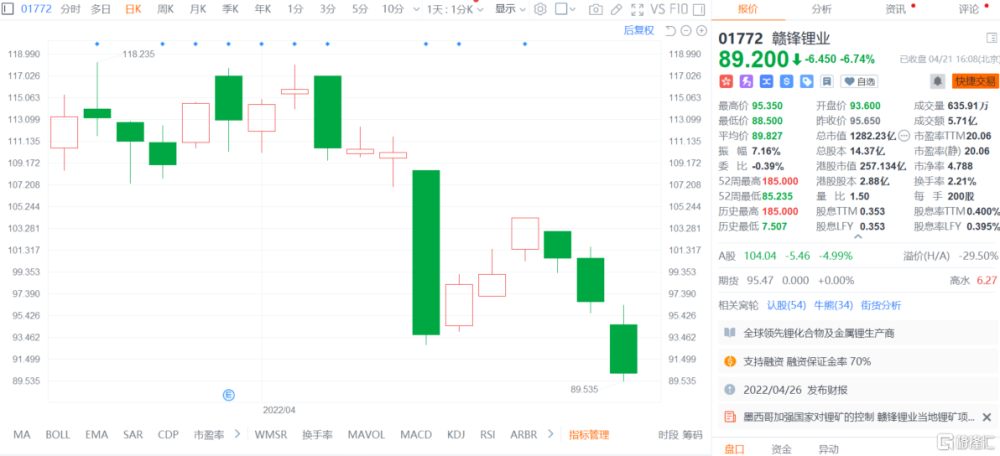Switch to the 周K weekly chart tab
Screen dimensions: 1000x456
pos(163,9)
